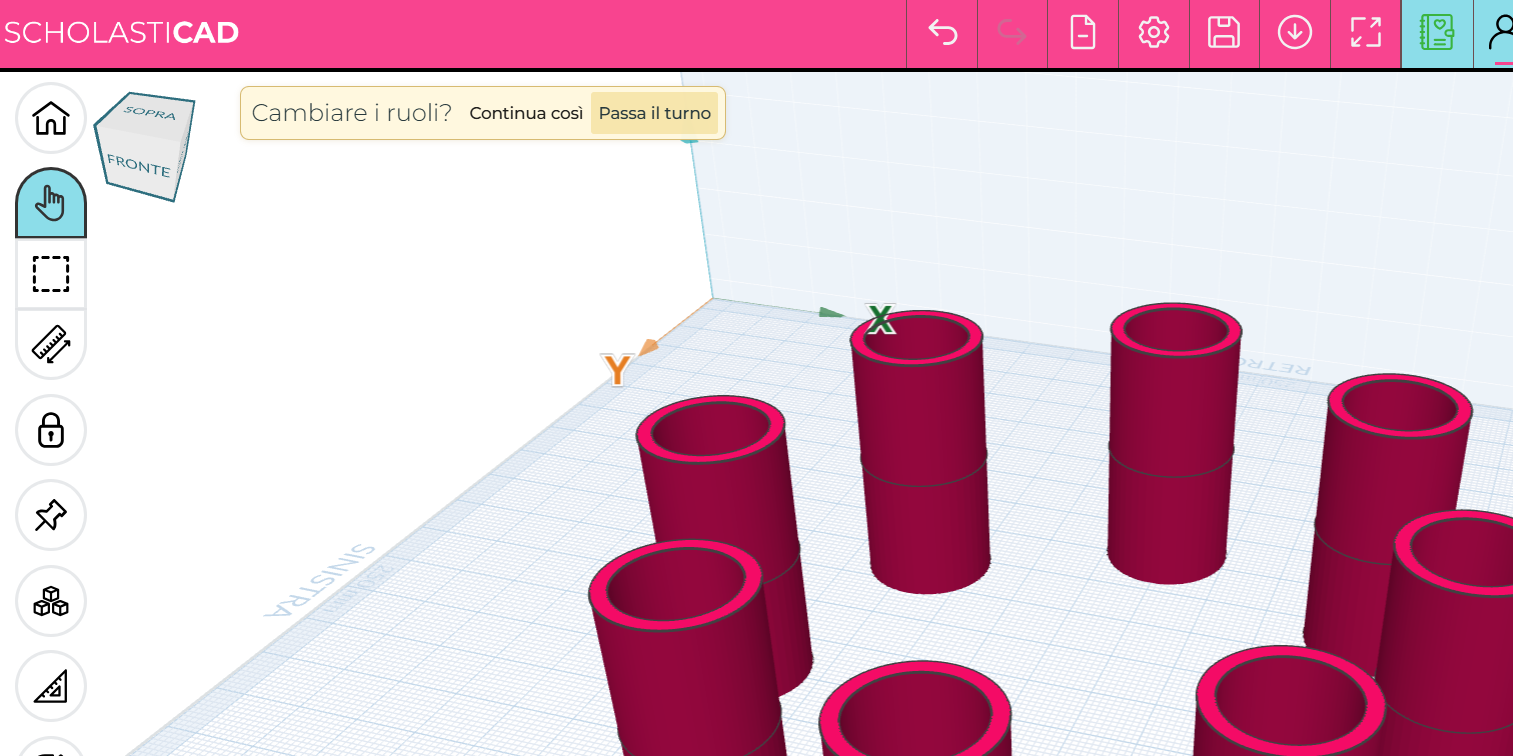Open the grouped cubes tool
This screenshot has height=756, width=1513.
(x=51, y=601)
